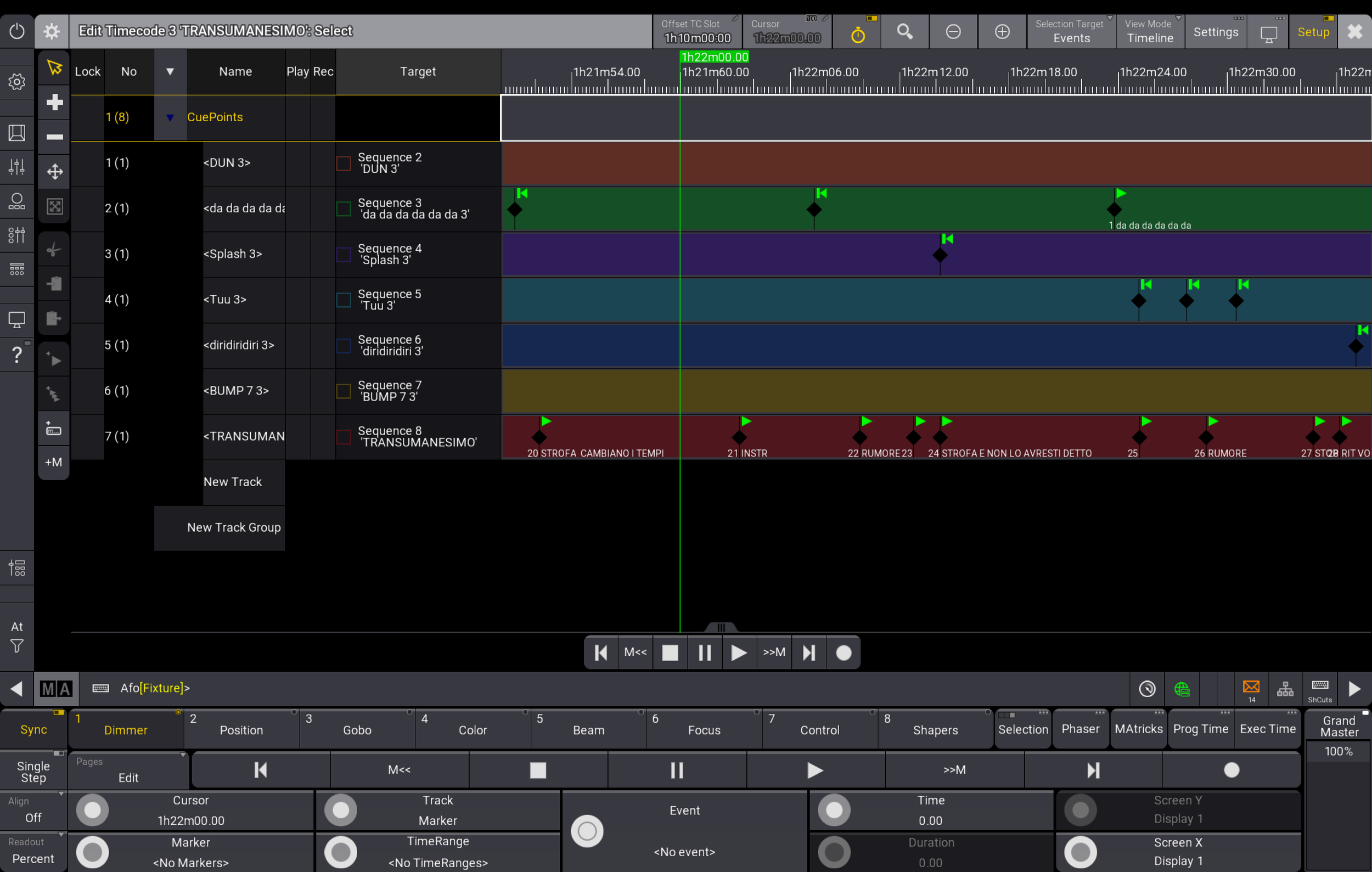Click the header dropdown triangle next to No
1372x872 pixels.
coord(170,72)
